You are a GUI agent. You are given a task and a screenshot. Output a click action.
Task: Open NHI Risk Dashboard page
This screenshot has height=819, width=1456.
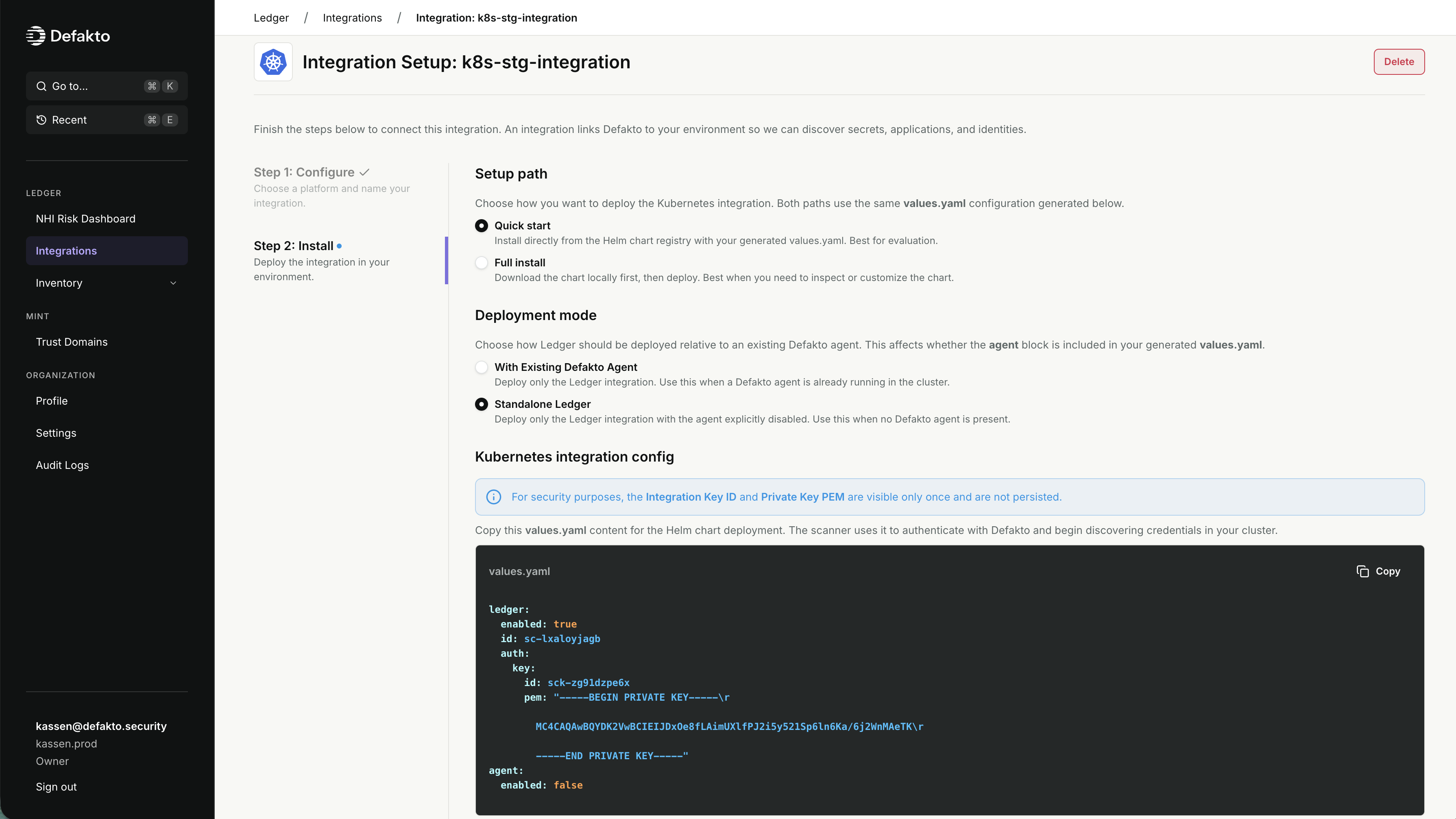[107, 219]
